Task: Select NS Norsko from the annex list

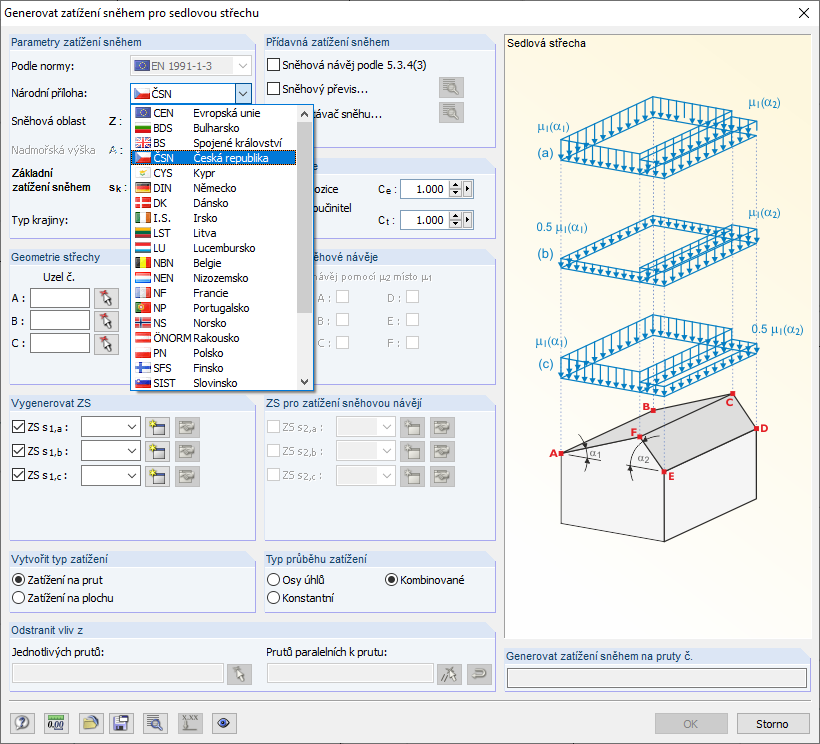Action: click(214, 323)
